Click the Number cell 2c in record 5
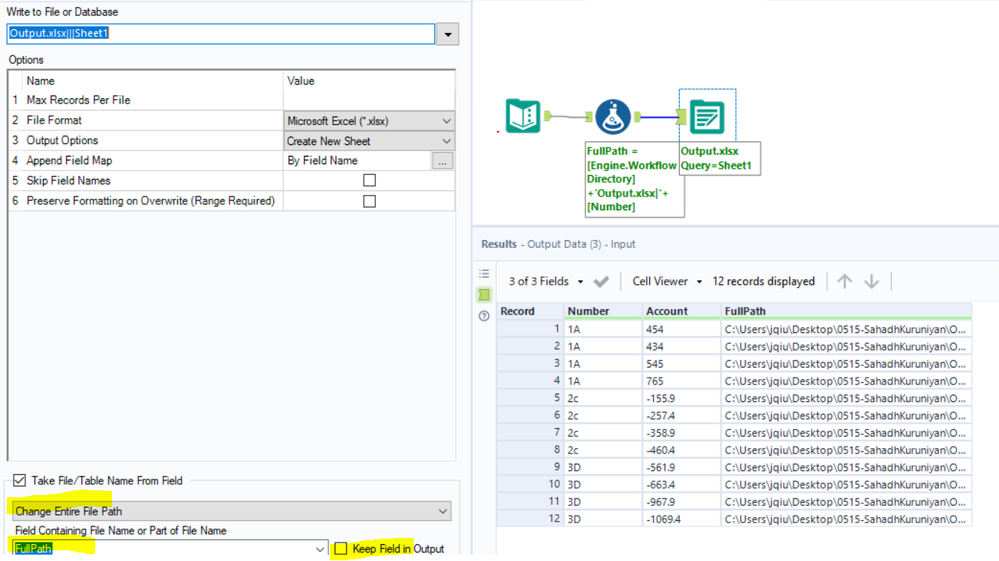This screenshot has height=561, width=999. [603, 398]
